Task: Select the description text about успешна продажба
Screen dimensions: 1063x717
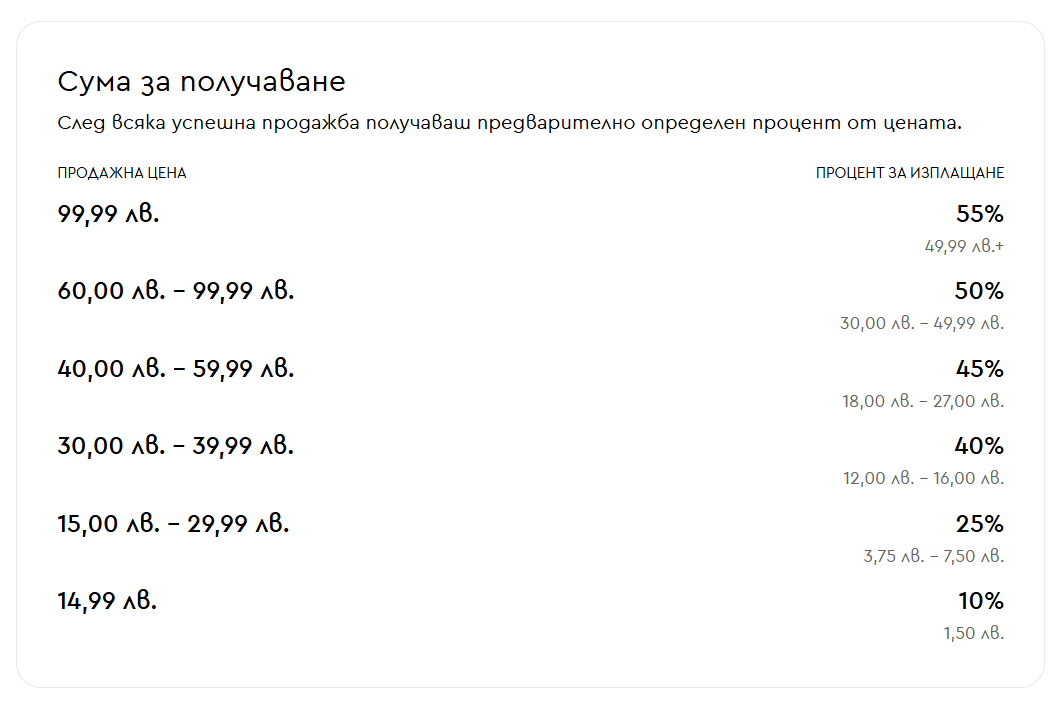Action: pos(509,124)
